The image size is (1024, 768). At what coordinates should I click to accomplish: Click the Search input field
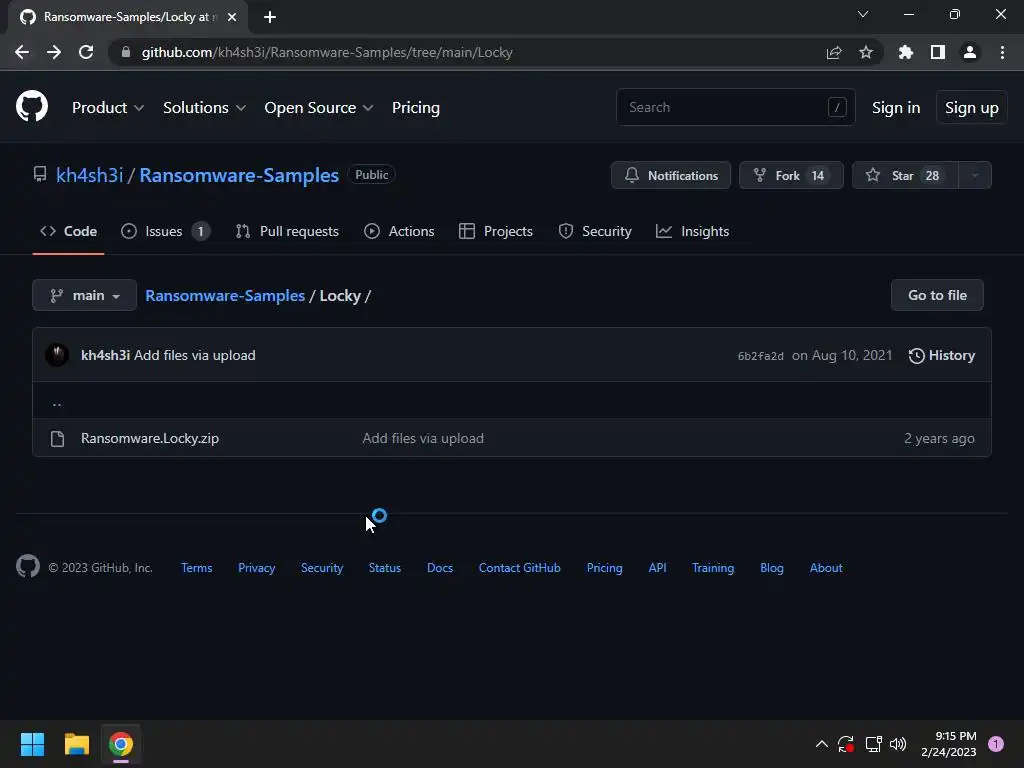[x=735, y=107]
